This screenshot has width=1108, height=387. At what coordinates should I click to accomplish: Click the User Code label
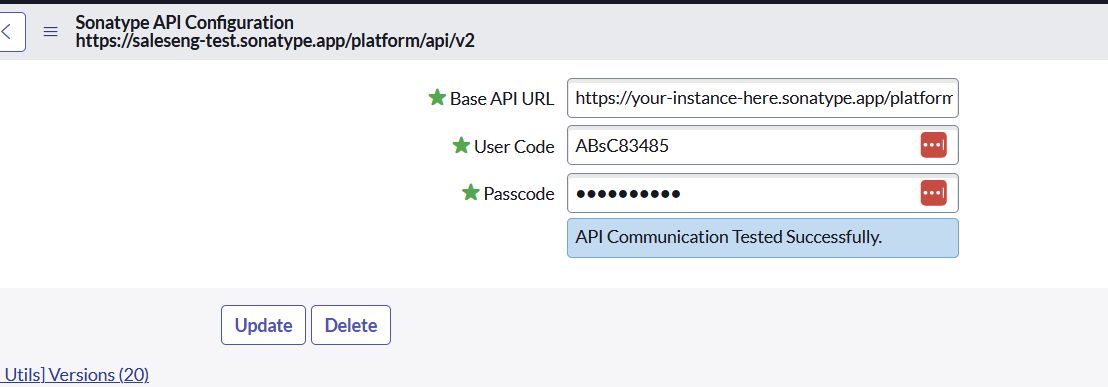514,146
